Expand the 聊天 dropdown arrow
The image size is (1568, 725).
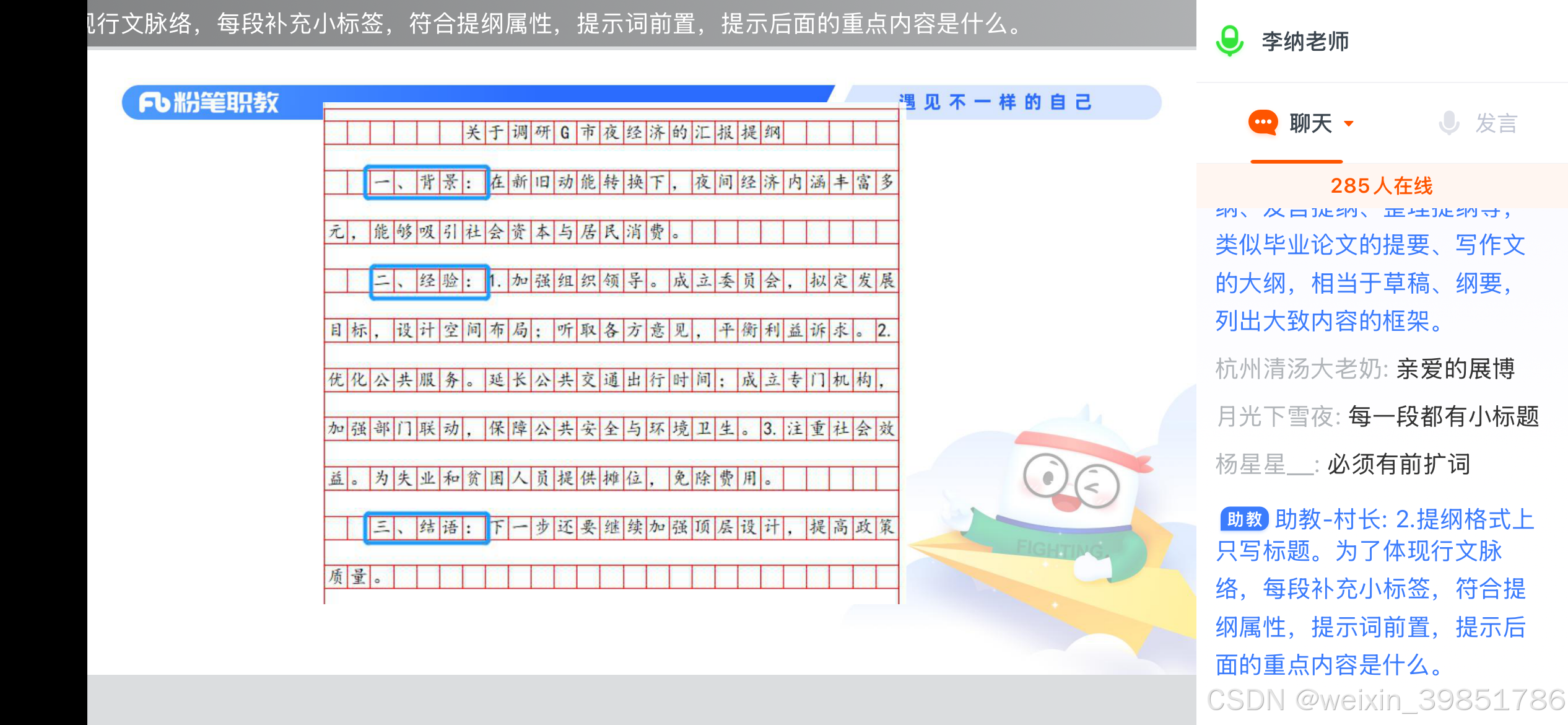[x=1349, y=123]
